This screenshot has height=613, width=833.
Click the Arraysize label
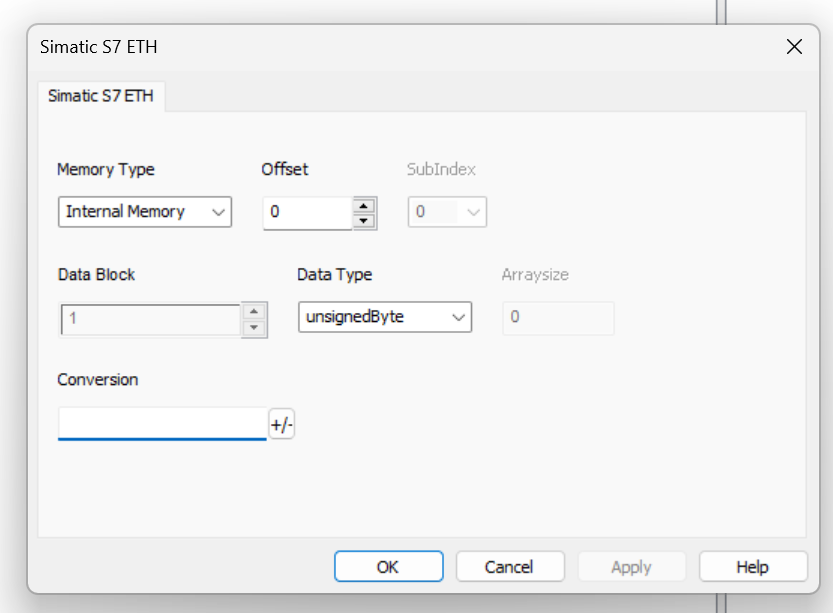coord(535,275)
